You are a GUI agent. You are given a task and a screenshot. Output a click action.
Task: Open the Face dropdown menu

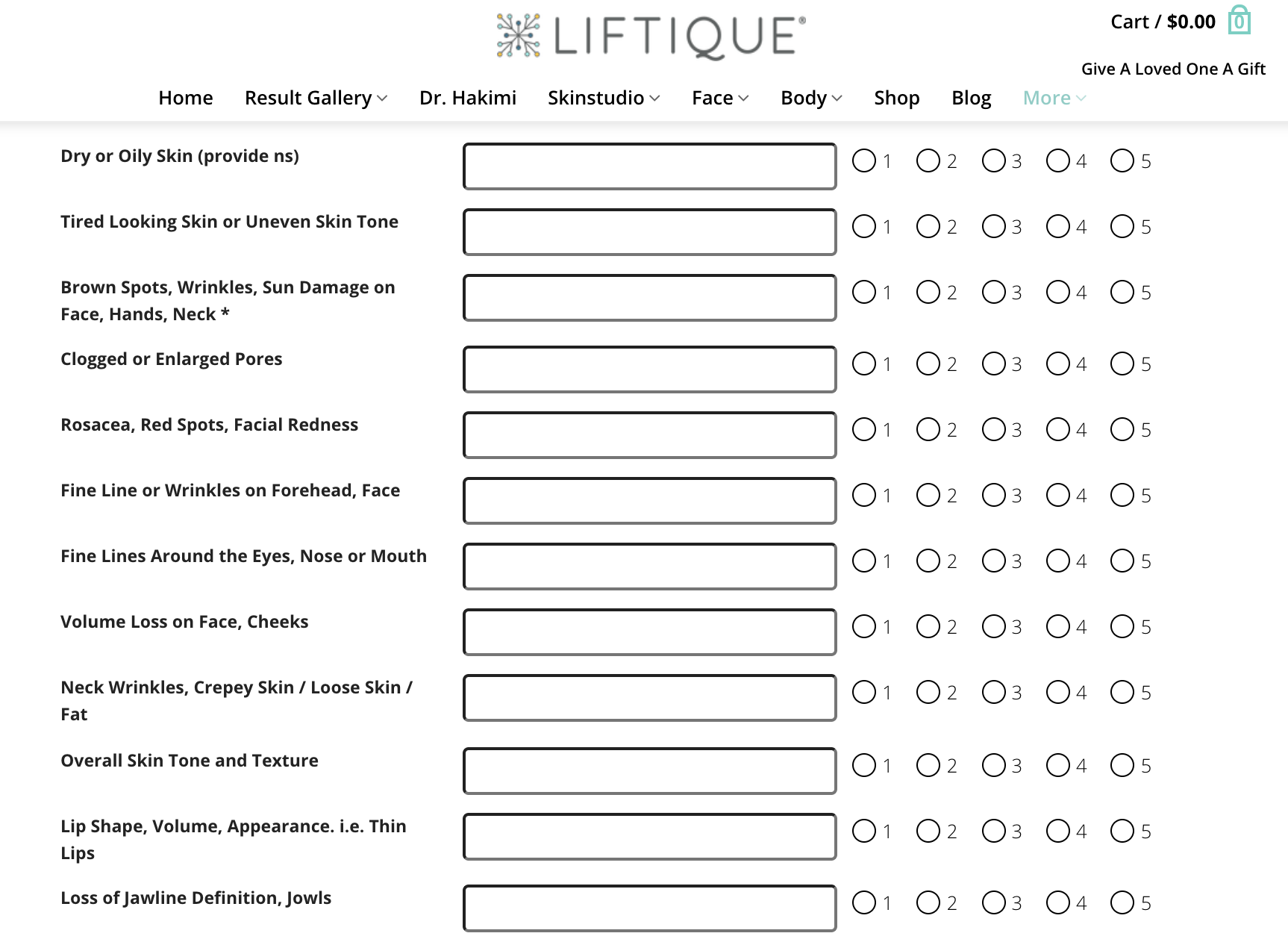[x=720, y=98]
